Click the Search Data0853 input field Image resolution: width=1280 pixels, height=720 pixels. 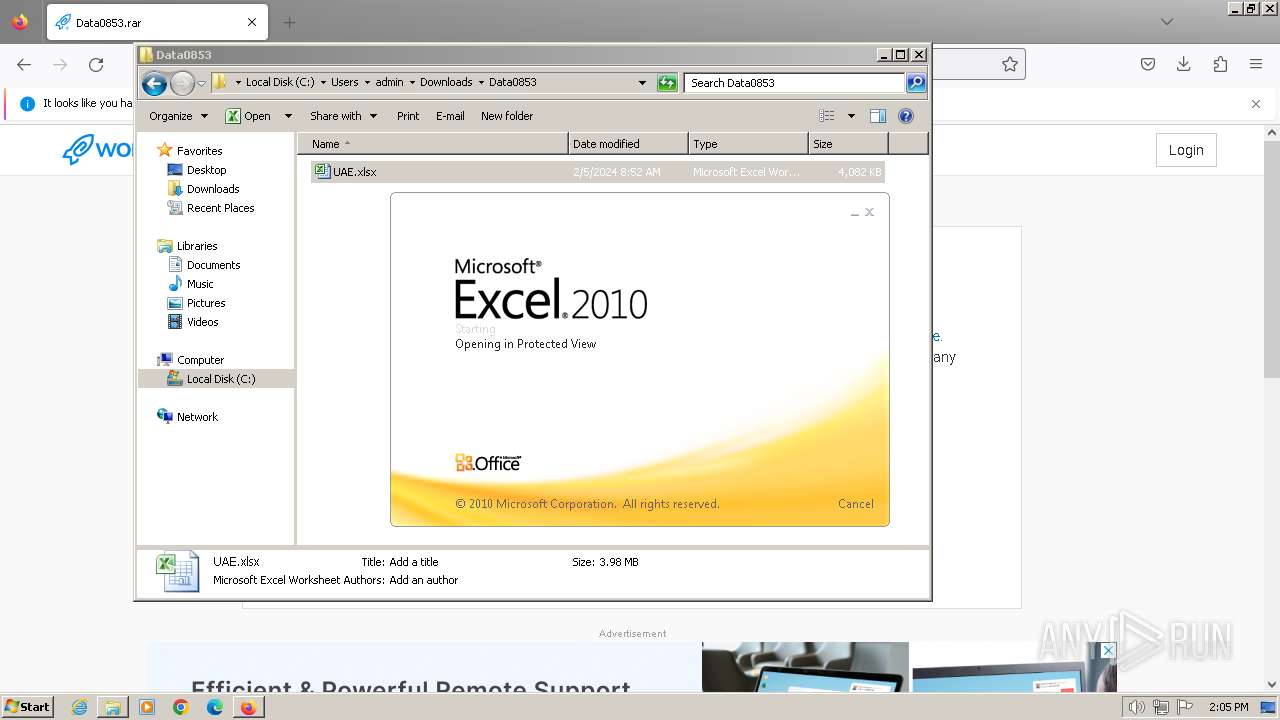click(x=795, y=83)
